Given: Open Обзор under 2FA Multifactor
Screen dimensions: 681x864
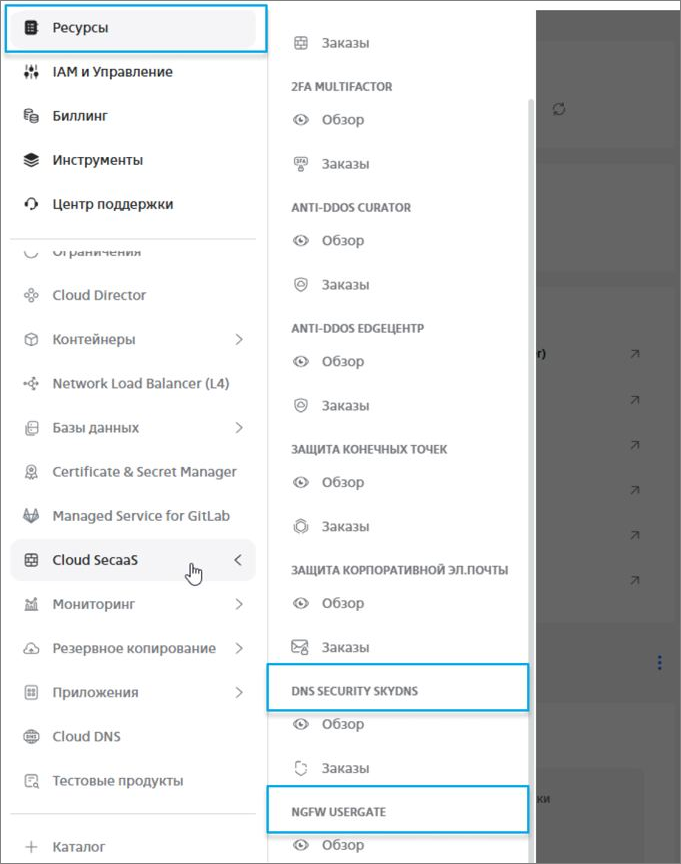Looking at the screenshot, I should pos(342,120).
